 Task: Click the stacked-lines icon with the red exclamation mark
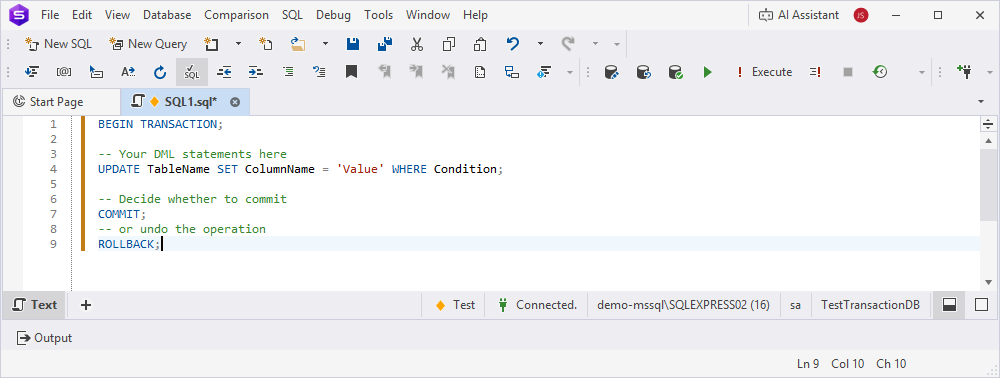815,72
